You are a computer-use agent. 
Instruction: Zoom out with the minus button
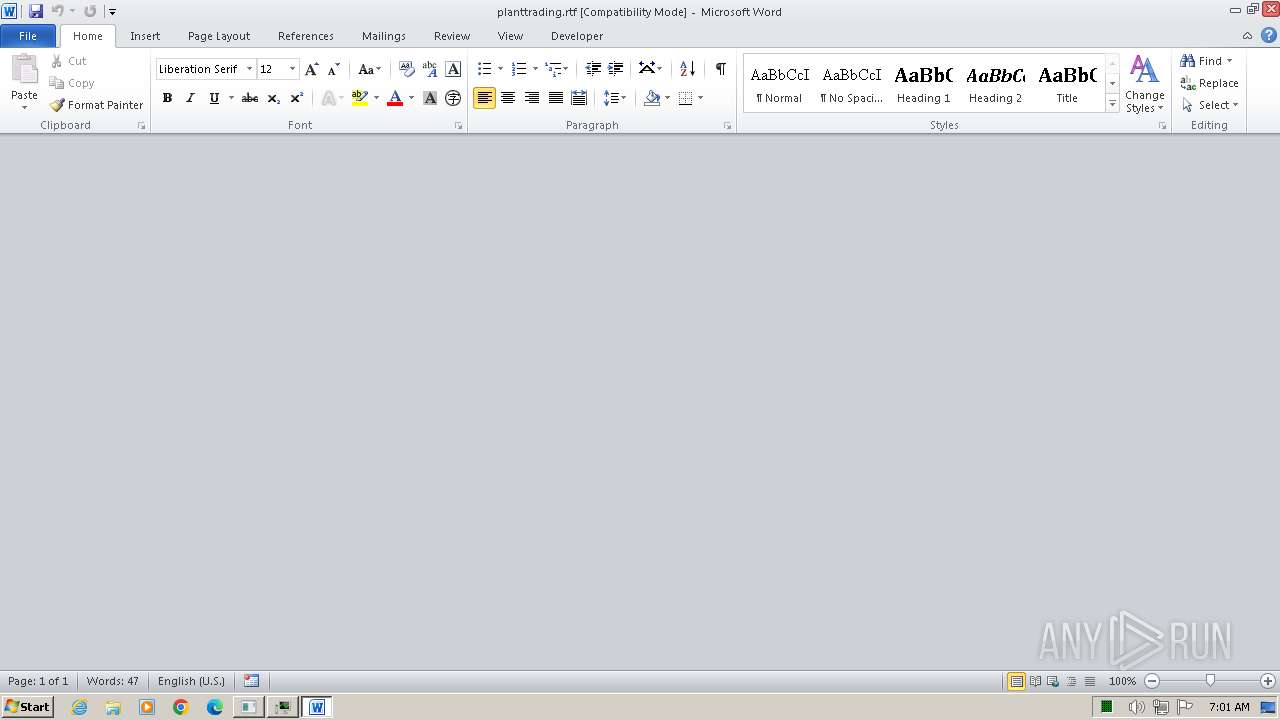pyautogui.click(x=1152, y=681)
